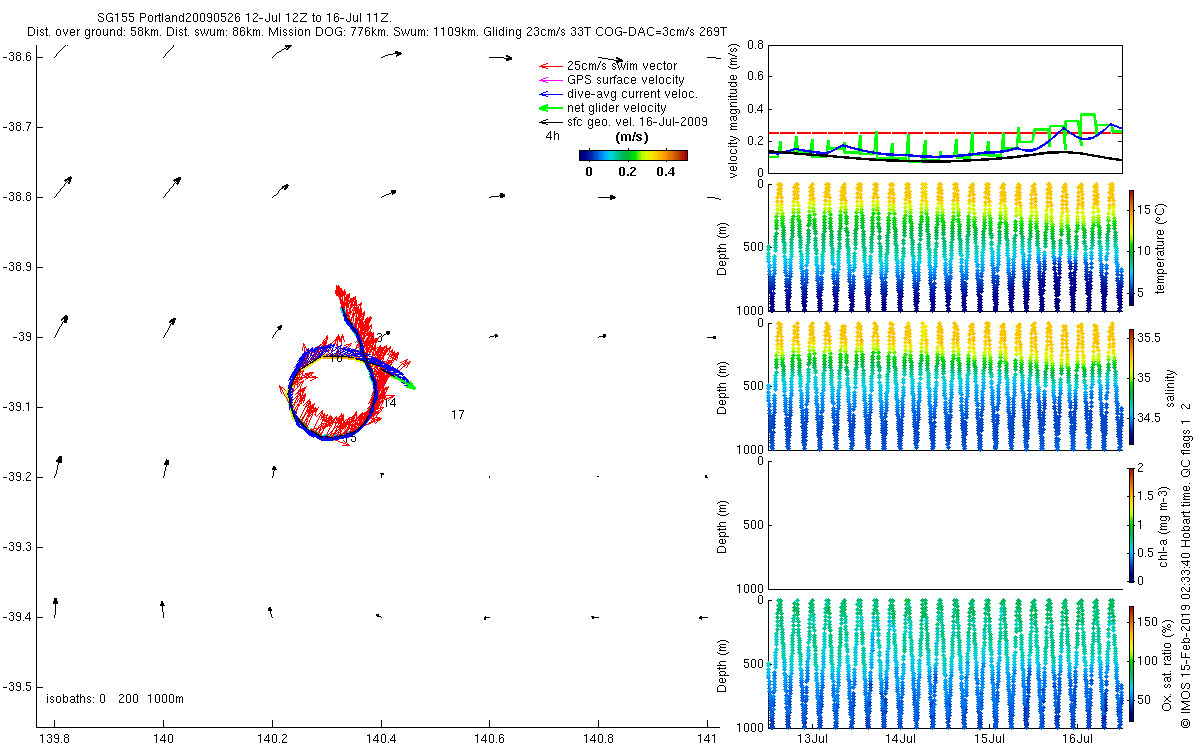
Task: Click the black sfc geo. vel. legend arrow
Action: 550,122
